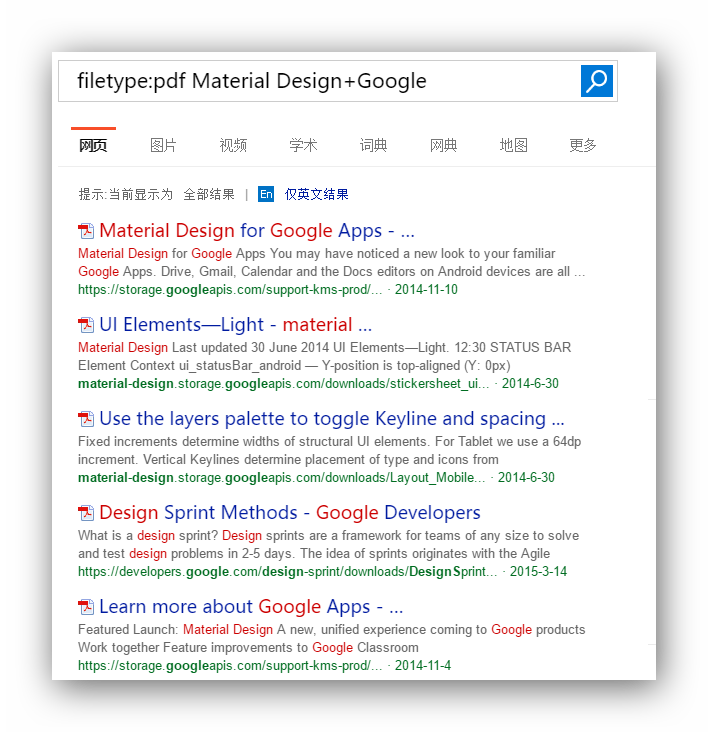708x732 pixels.
Task: Click PDF icon beside Use the layers palette result
Action: click(86, 419)
